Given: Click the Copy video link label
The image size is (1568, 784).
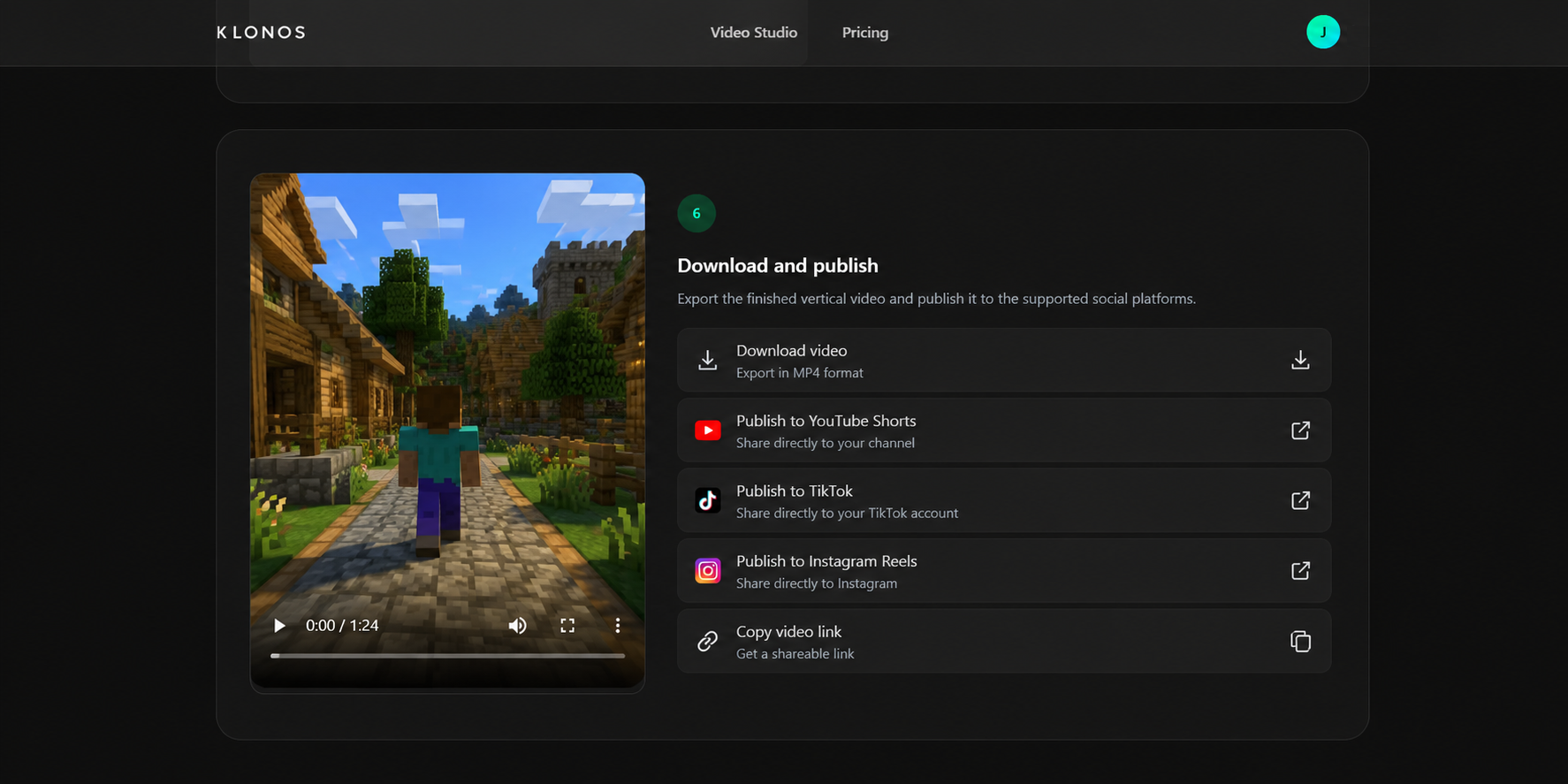Looking at the screenshot, I should [x=788, y=632].
